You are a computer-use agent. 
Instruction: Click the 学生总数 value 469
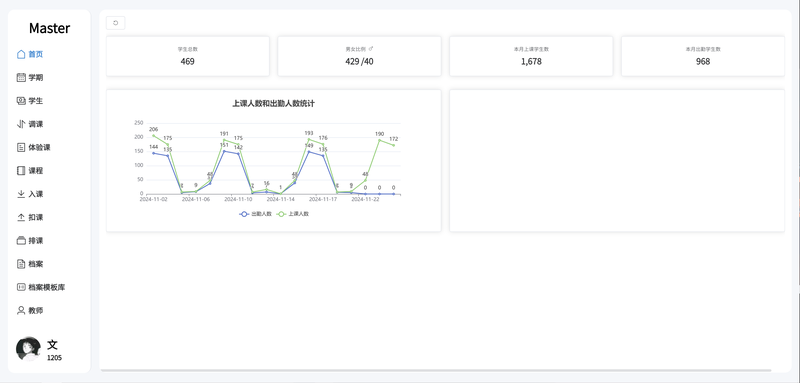(x=187, y=62)
